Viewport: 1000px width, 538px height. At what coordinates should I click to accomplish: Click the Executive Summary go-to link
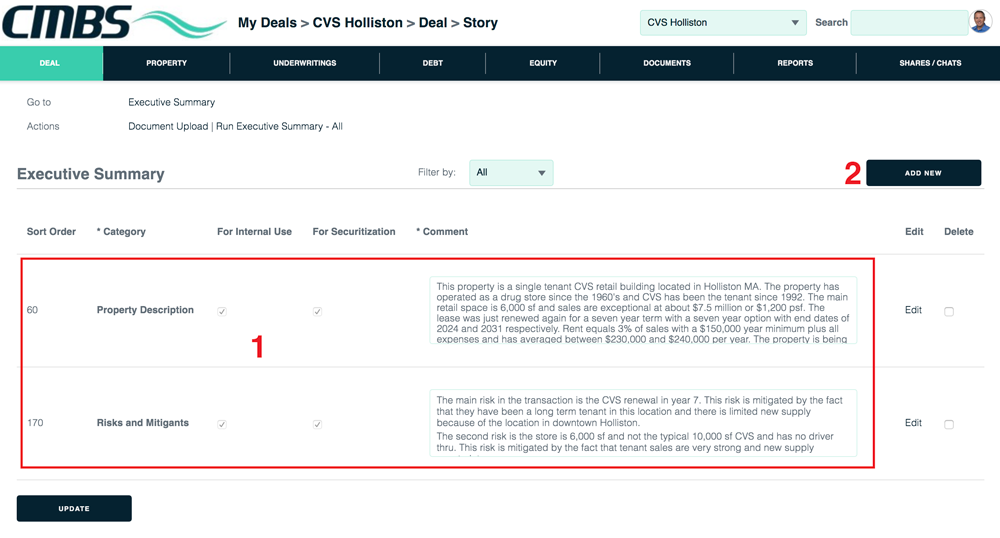pos(172,102)
